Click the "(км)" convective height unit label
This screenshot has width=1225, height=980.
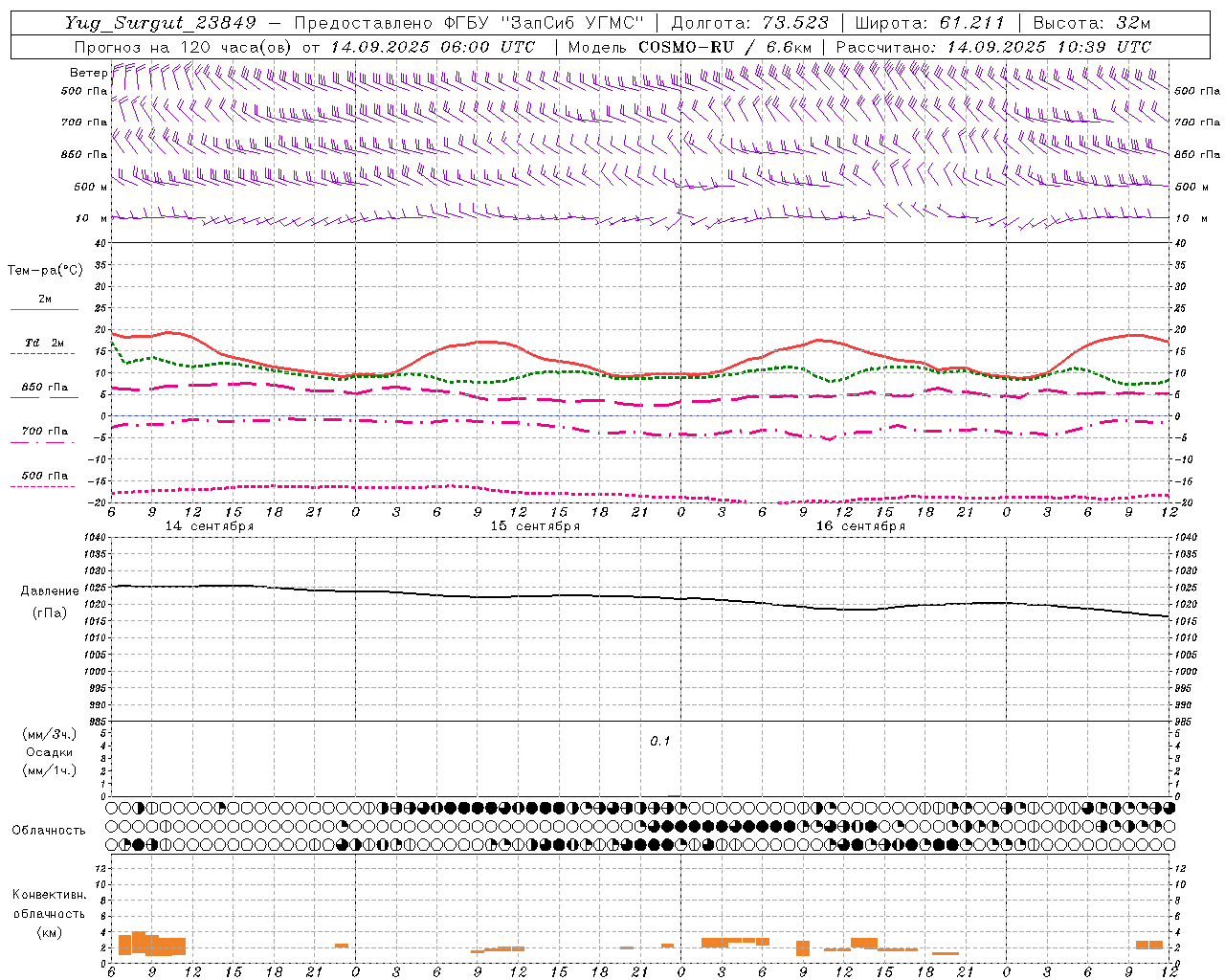pos(50,932)
